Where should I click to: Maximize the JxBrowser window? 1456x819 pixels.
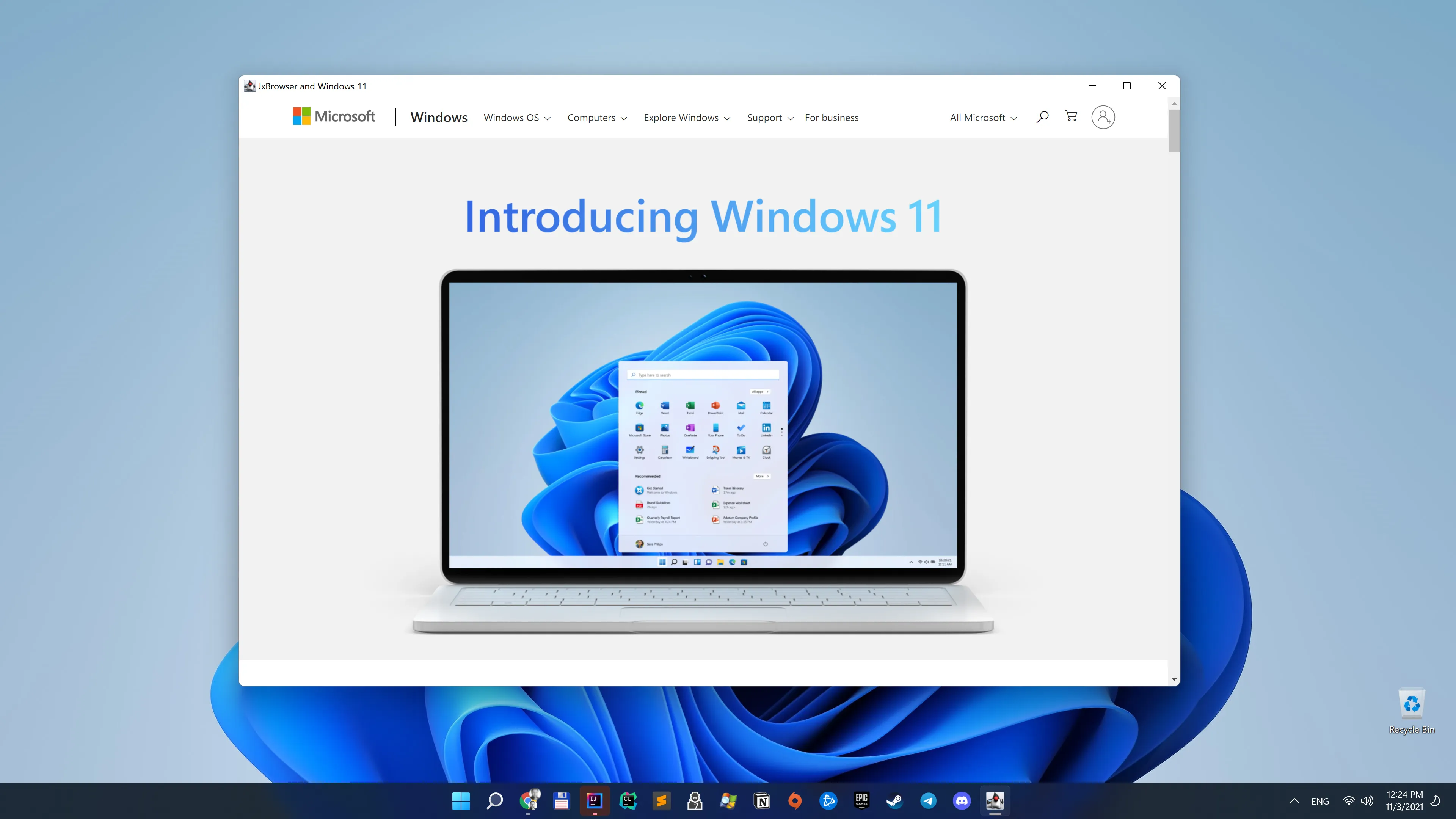click(x=1127, y=86)
